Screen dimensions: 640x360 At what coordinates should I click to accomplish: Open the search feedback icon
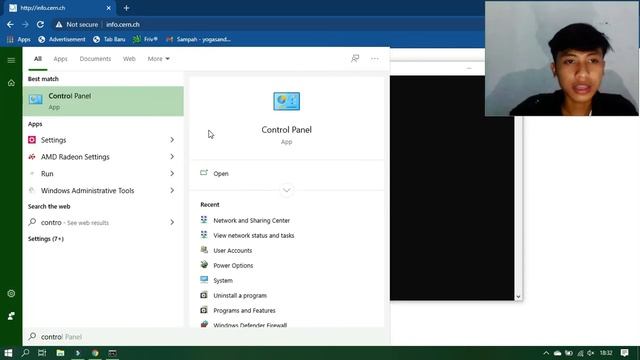(355, 59)
